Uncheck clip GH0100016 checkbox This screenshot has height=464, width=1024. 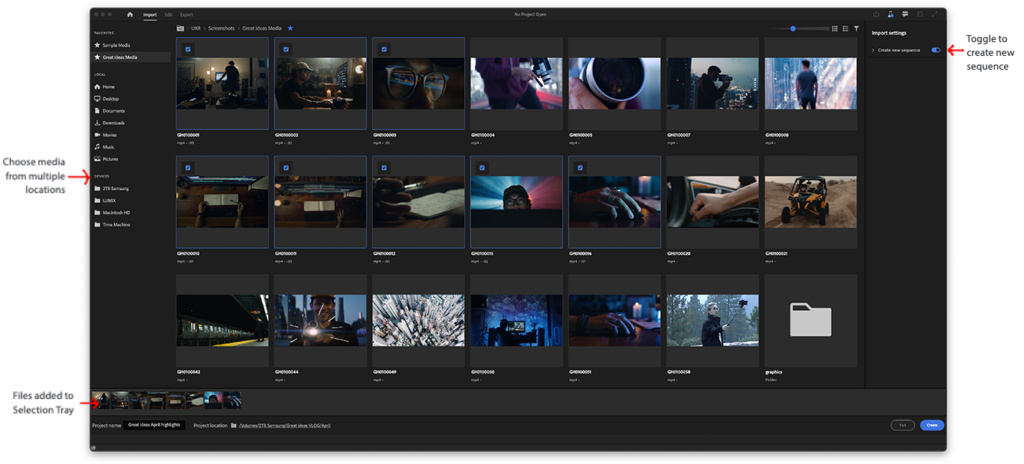(580, 168)
